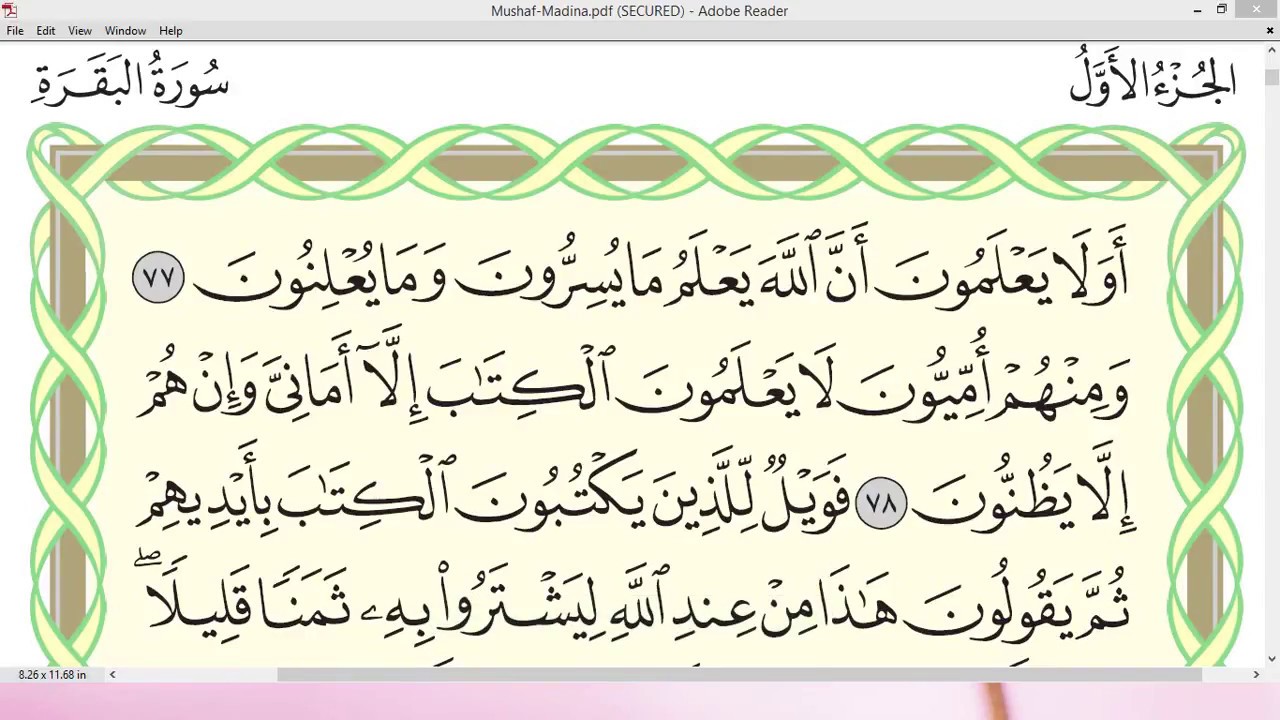Screen dimensions: 1280x720
Task: Open the View menu
Action: (x=80, y=31)
